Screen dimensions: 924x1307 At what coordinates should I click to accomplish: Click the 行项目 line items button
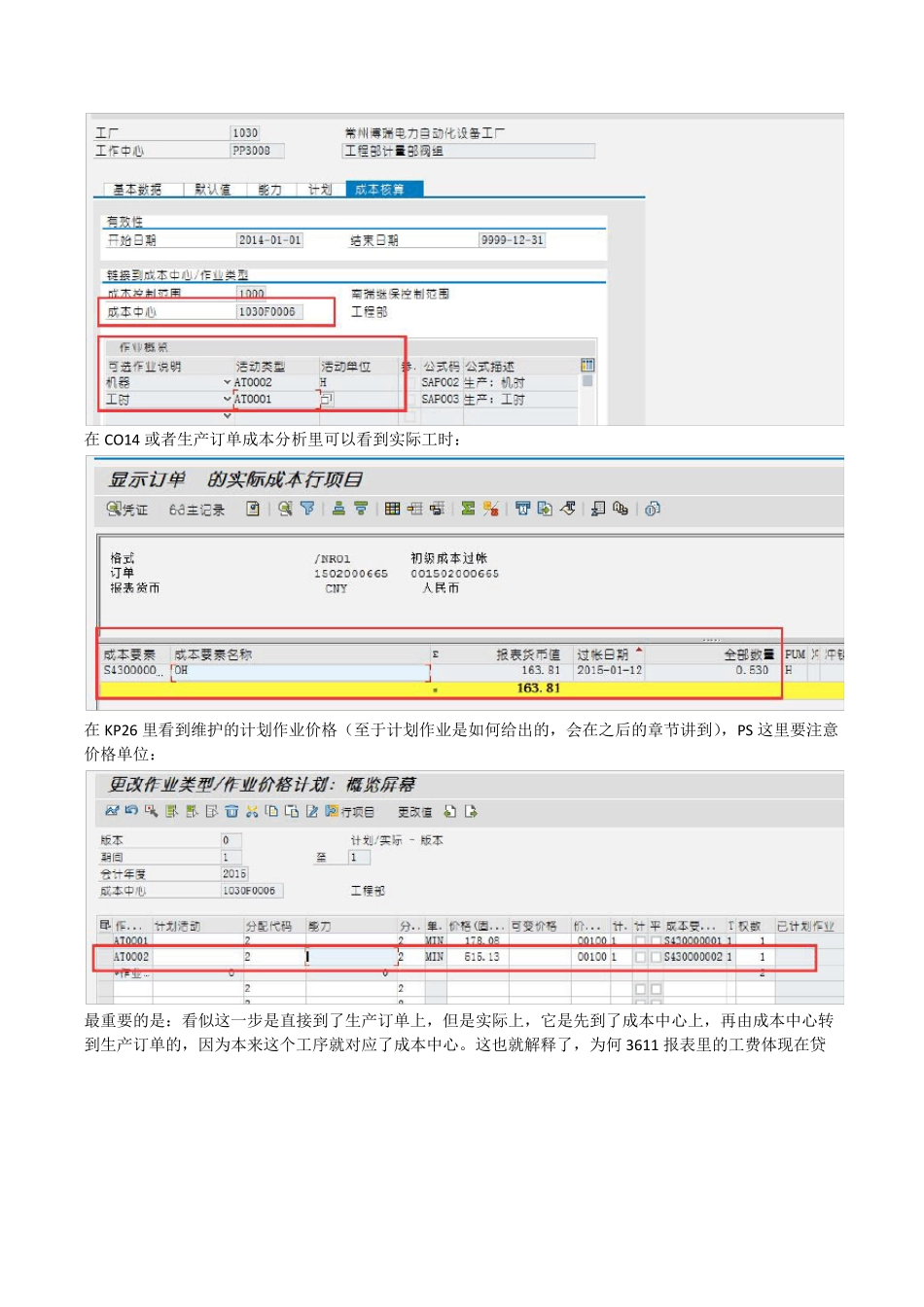point(350,811)
